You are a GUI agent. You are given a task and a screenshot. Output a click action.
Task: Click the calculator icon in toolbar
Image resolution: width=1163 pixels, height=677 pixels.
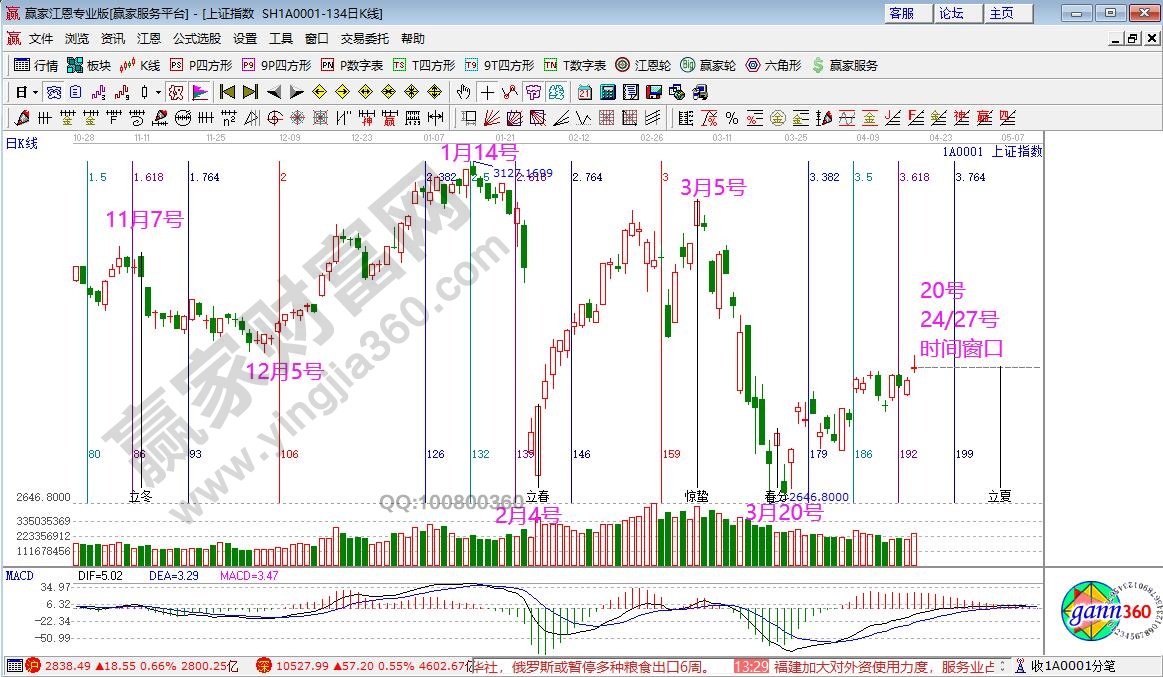tap(606, 92)
